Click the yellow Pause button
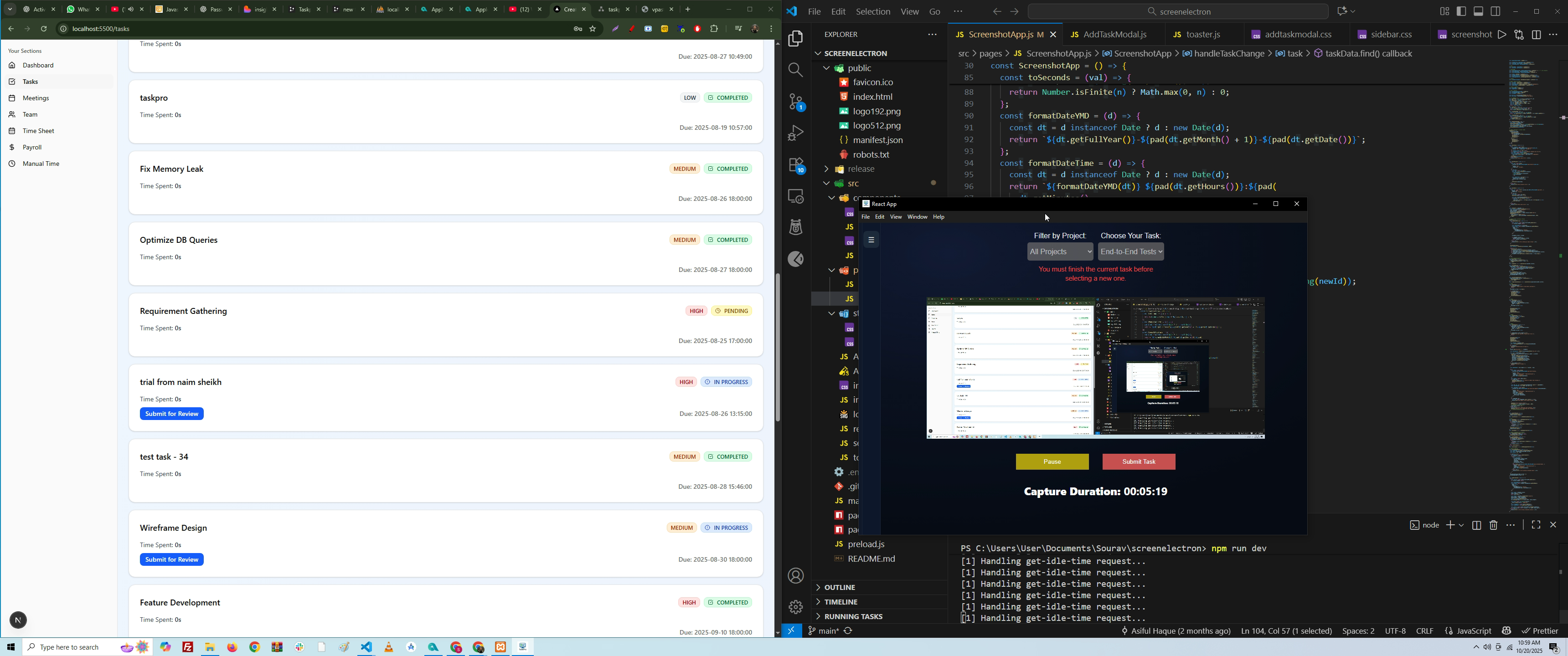The width and height of the screenshot is (1568, 656). coord(1052,462)
